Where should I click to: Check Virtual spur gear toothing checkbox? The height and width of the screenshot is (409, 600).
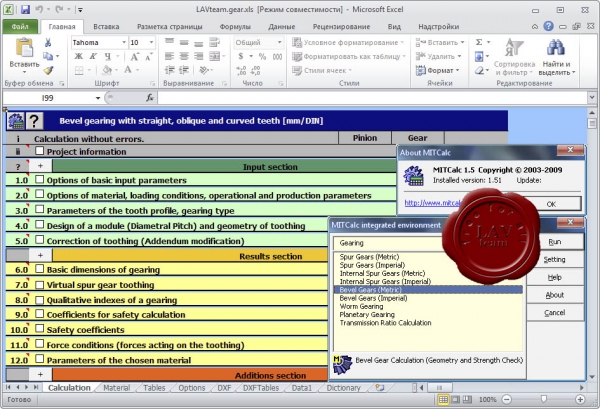pos(39,284)
